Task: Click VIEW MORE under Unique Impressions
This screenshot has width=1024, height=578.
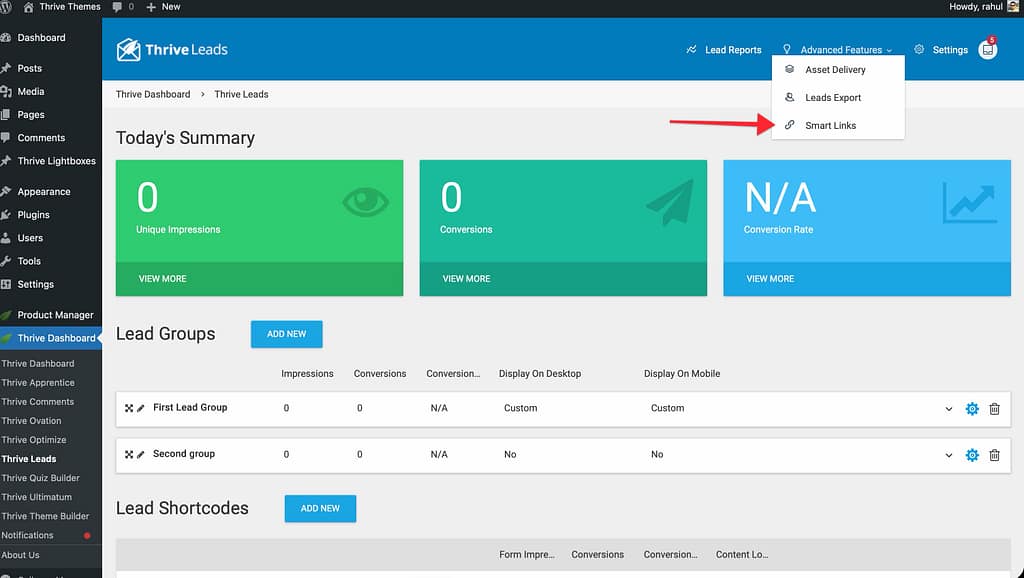Action: coord(162,279)
